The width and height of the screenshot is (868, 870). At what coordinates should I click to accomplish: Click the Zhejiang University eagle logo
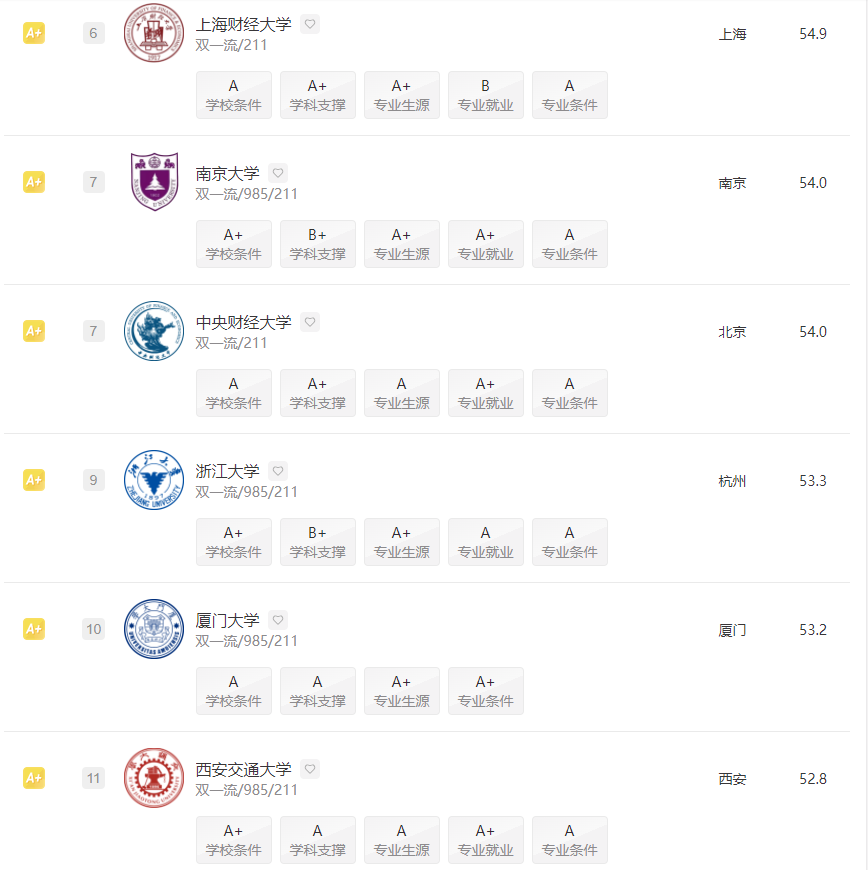[x=154, y=480]
